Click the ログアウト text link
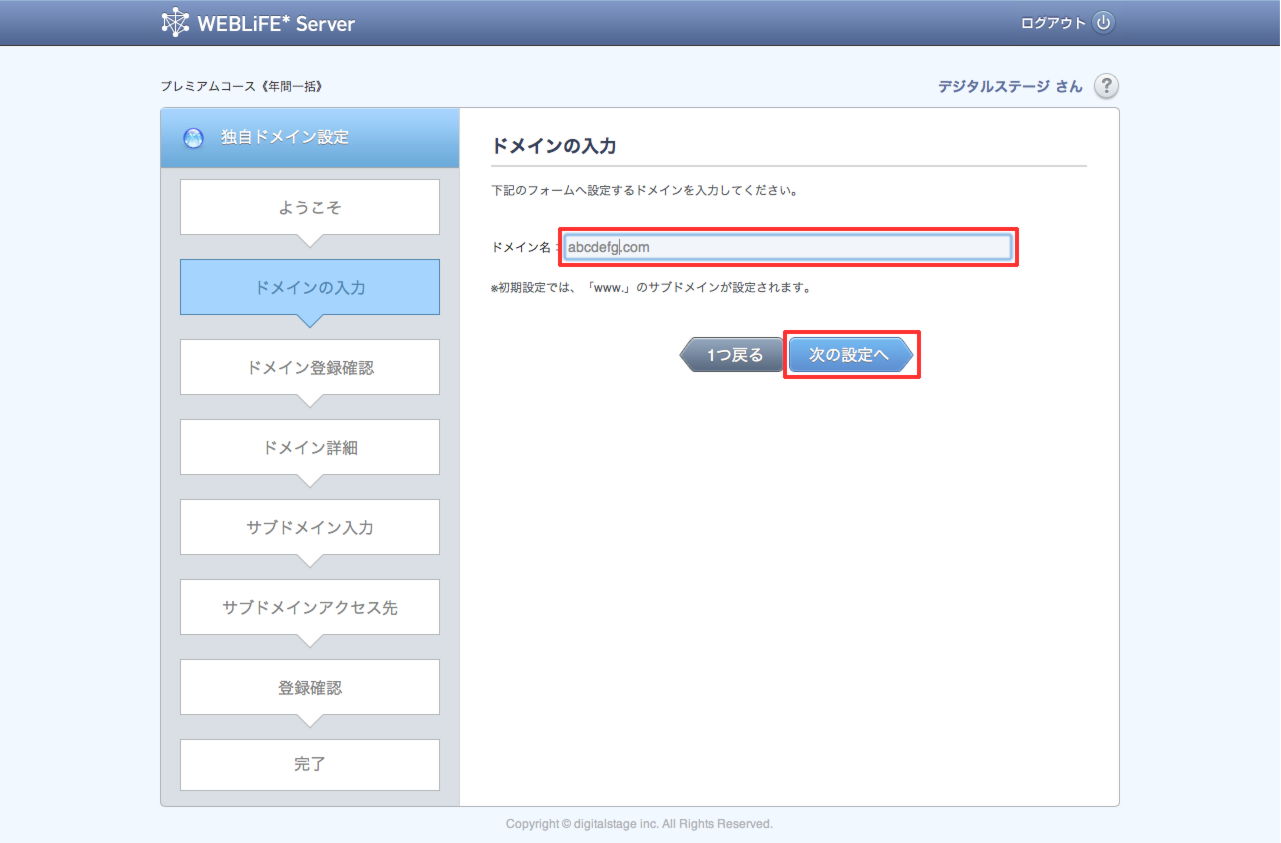The image size is (1281, 843). (1053, 23)
